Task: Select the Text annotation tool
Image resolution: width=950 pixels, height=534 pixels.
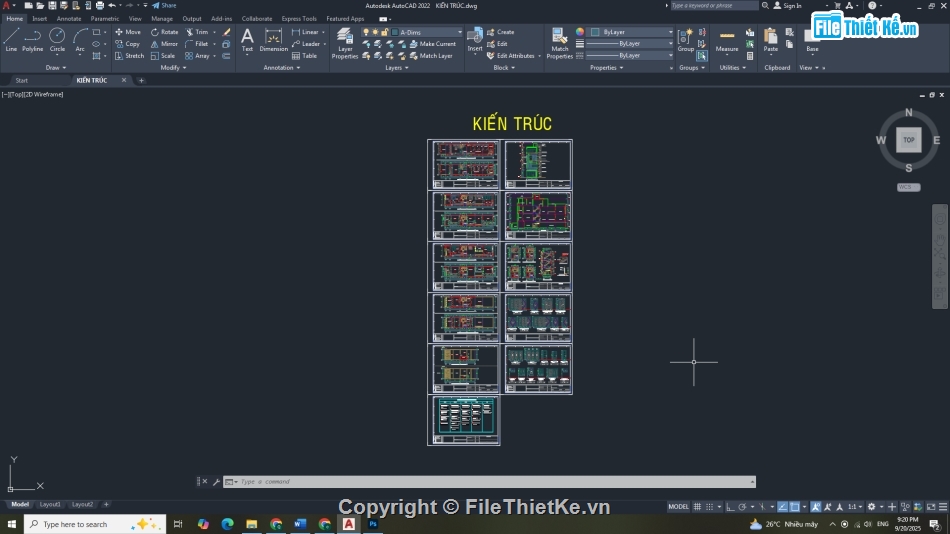Action: [x=247, y=40]
